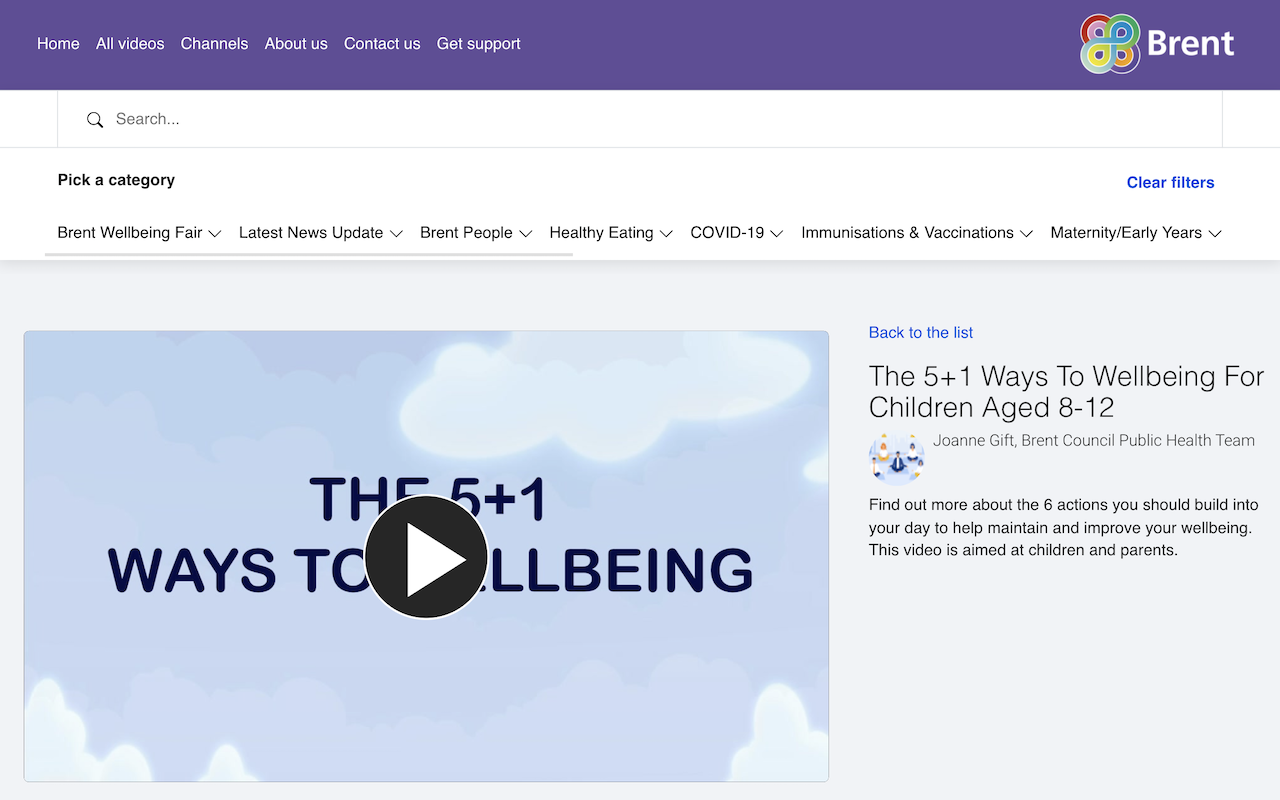The width and height of the screenshot is (1280, 800).
Task: Expand the COVID-19 category chevron
Action: [776, 234]
